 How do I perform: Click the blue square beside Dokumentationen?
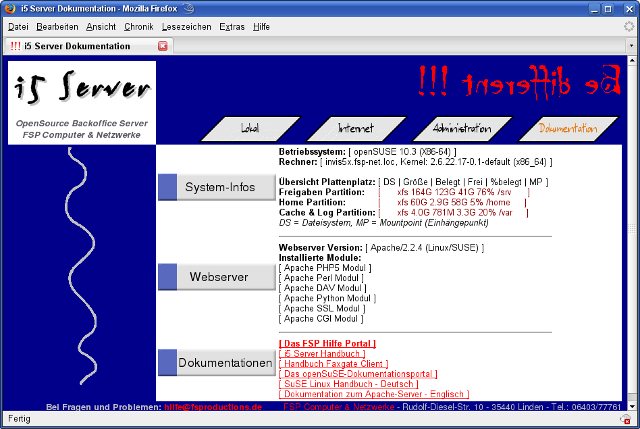click(x=167, y=362)
